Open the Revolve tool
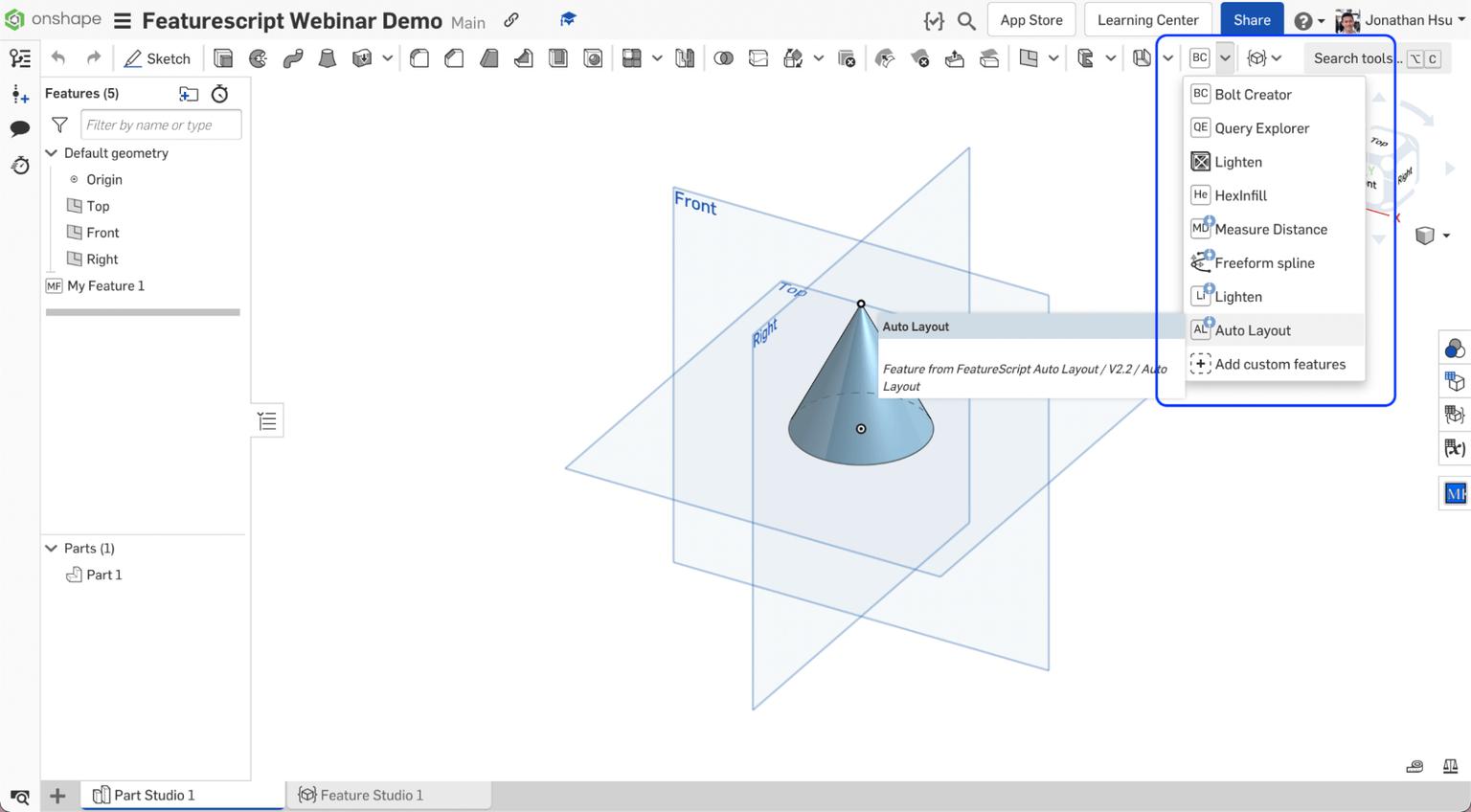 (258, 57)
